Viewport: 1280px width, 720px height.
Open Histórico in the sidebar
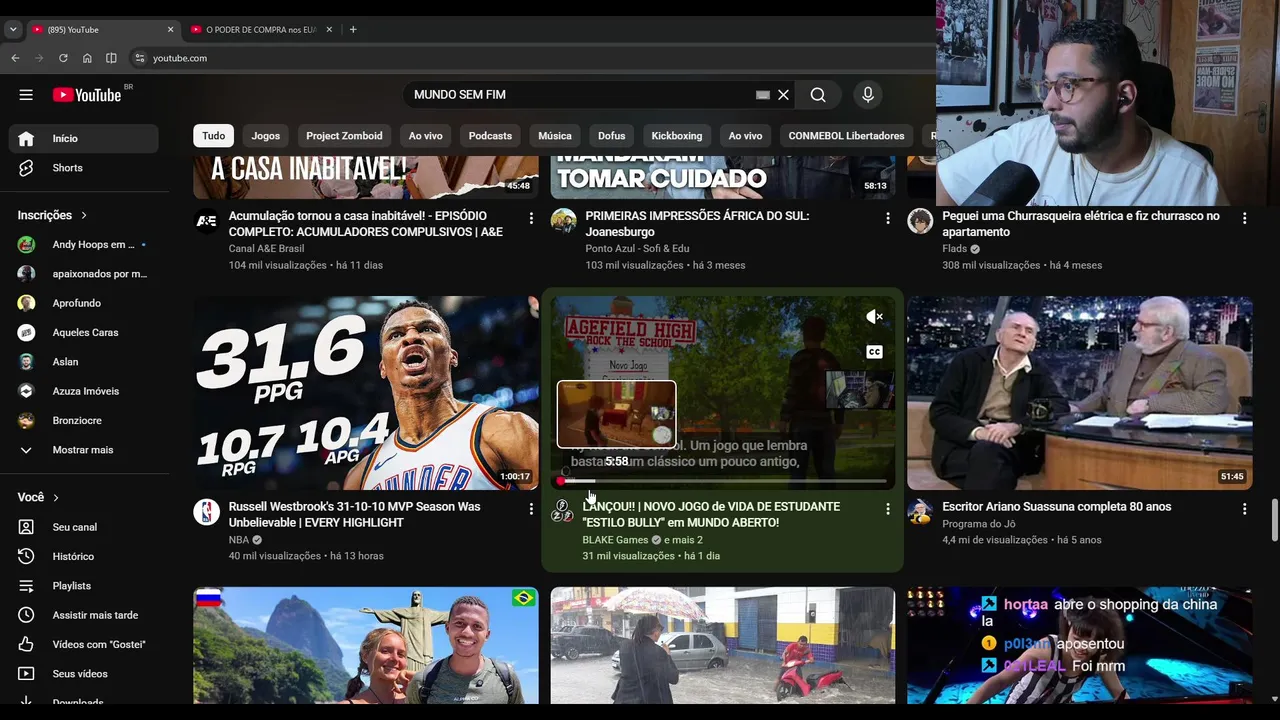pyautogui.click(x=83, y=556)
